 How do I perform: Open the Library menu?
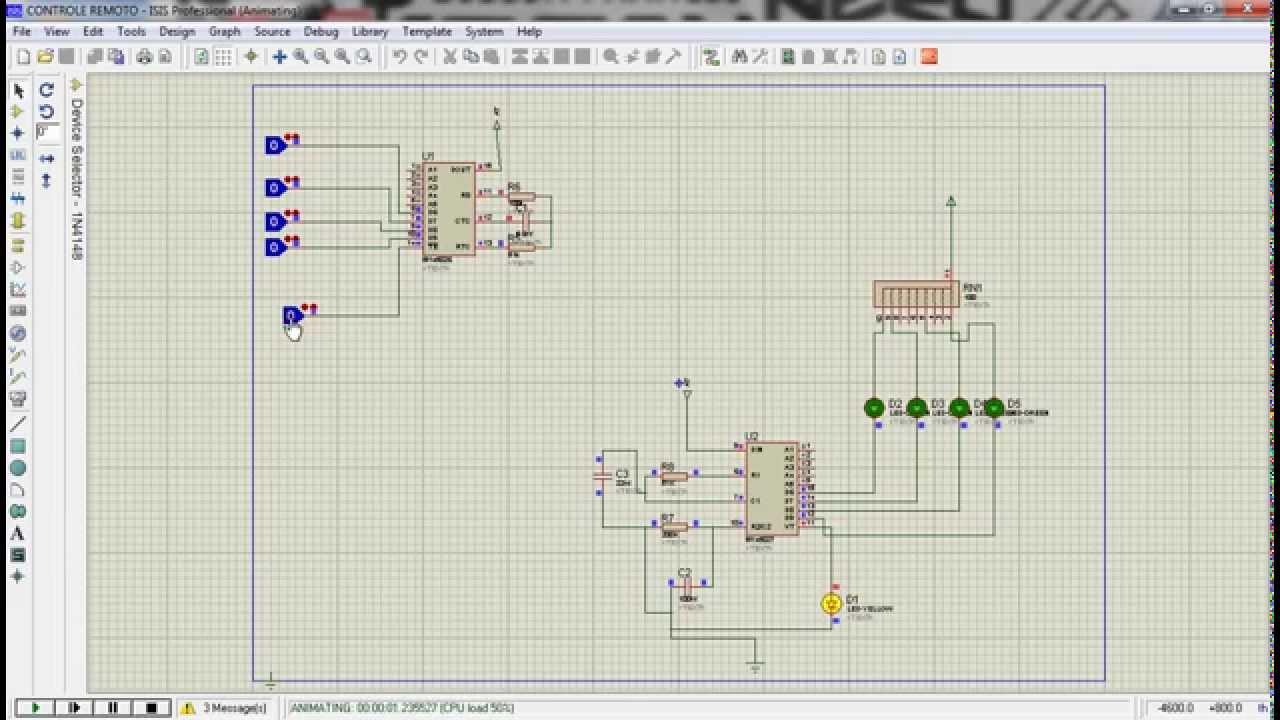click(x=370, y=32)
